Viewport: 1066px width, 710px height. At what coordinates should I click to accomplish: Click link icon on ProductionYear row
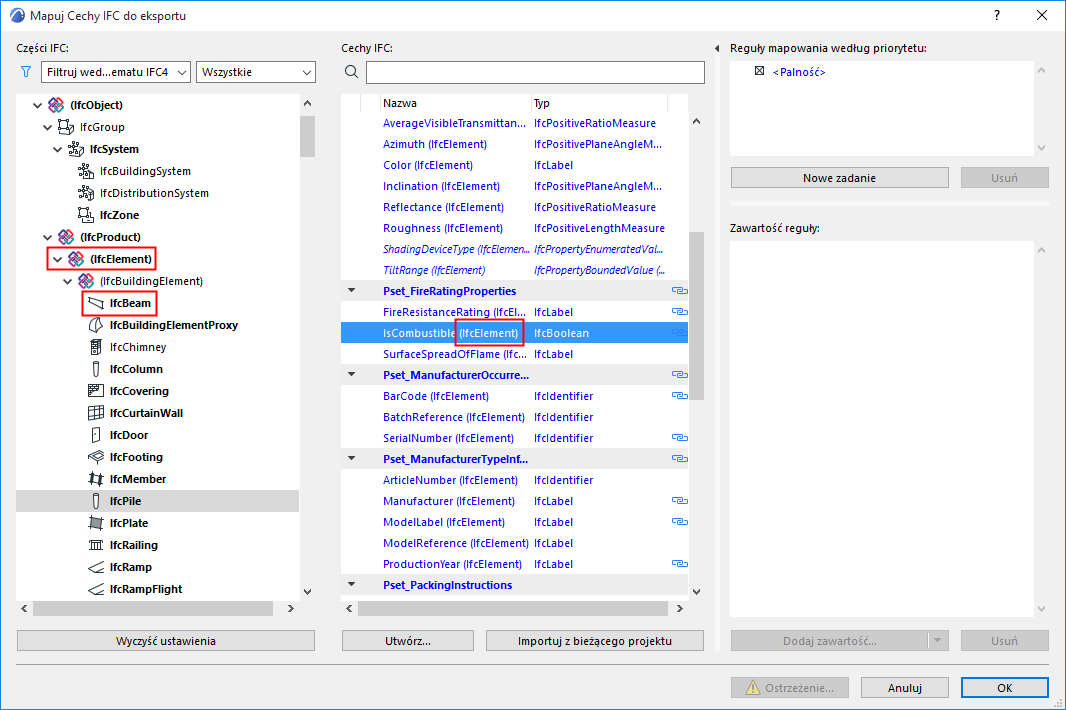tap(680, 563)
